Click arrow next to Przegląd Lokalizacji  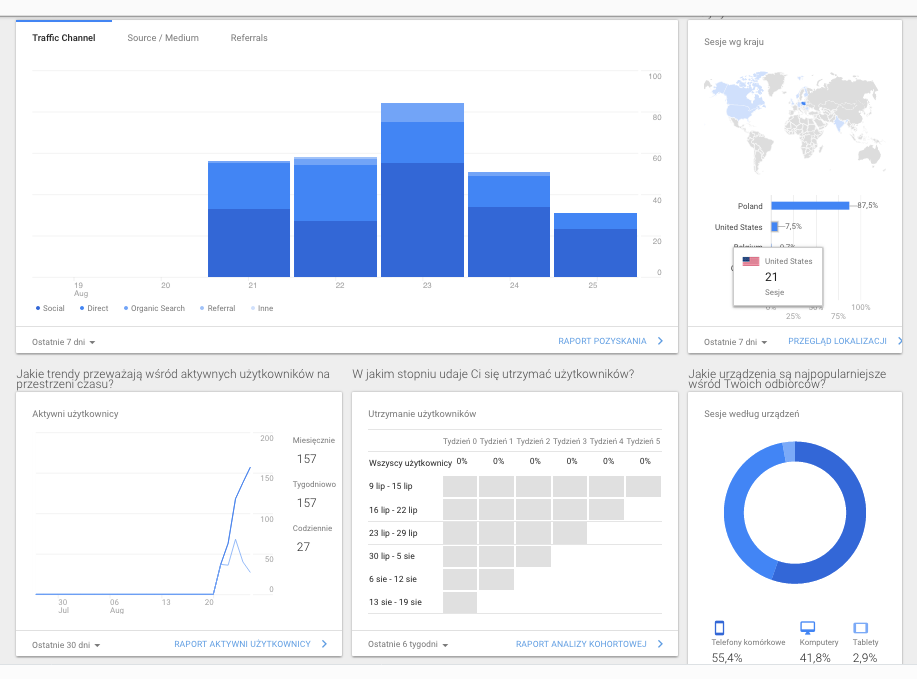(900, 341)
